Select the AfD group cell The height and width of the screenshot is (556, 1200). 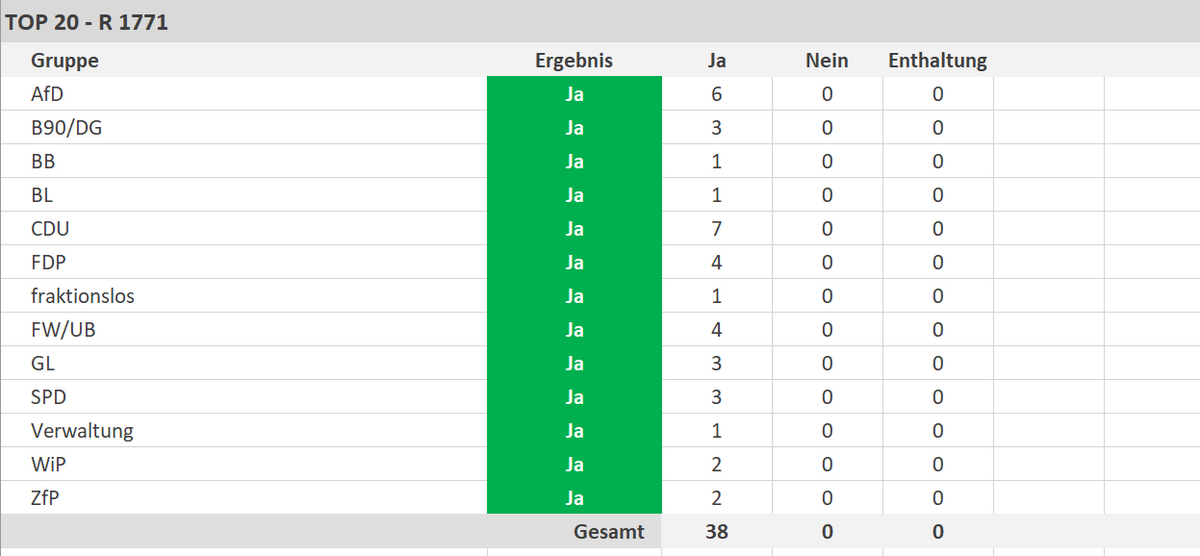click(48, 94)
